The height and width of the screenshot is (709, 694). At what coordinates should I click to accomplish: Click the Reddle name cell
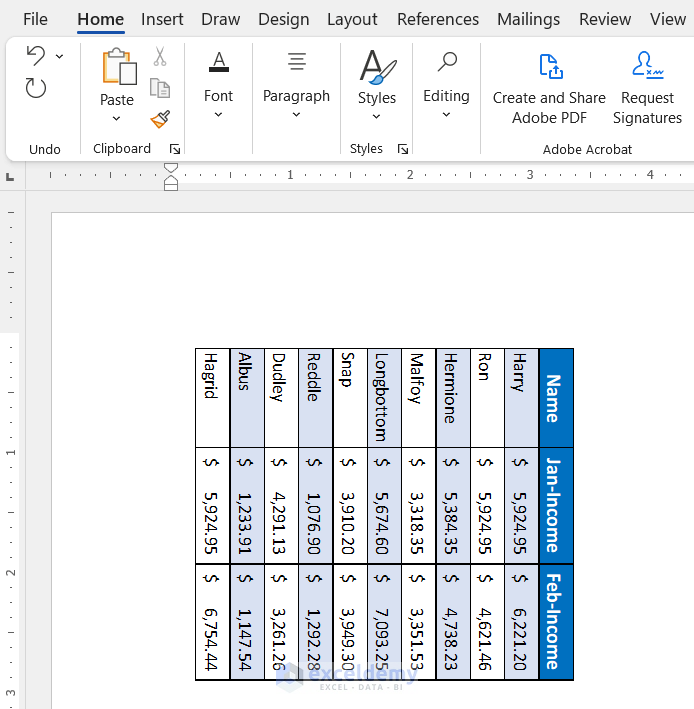pos(316,398)
